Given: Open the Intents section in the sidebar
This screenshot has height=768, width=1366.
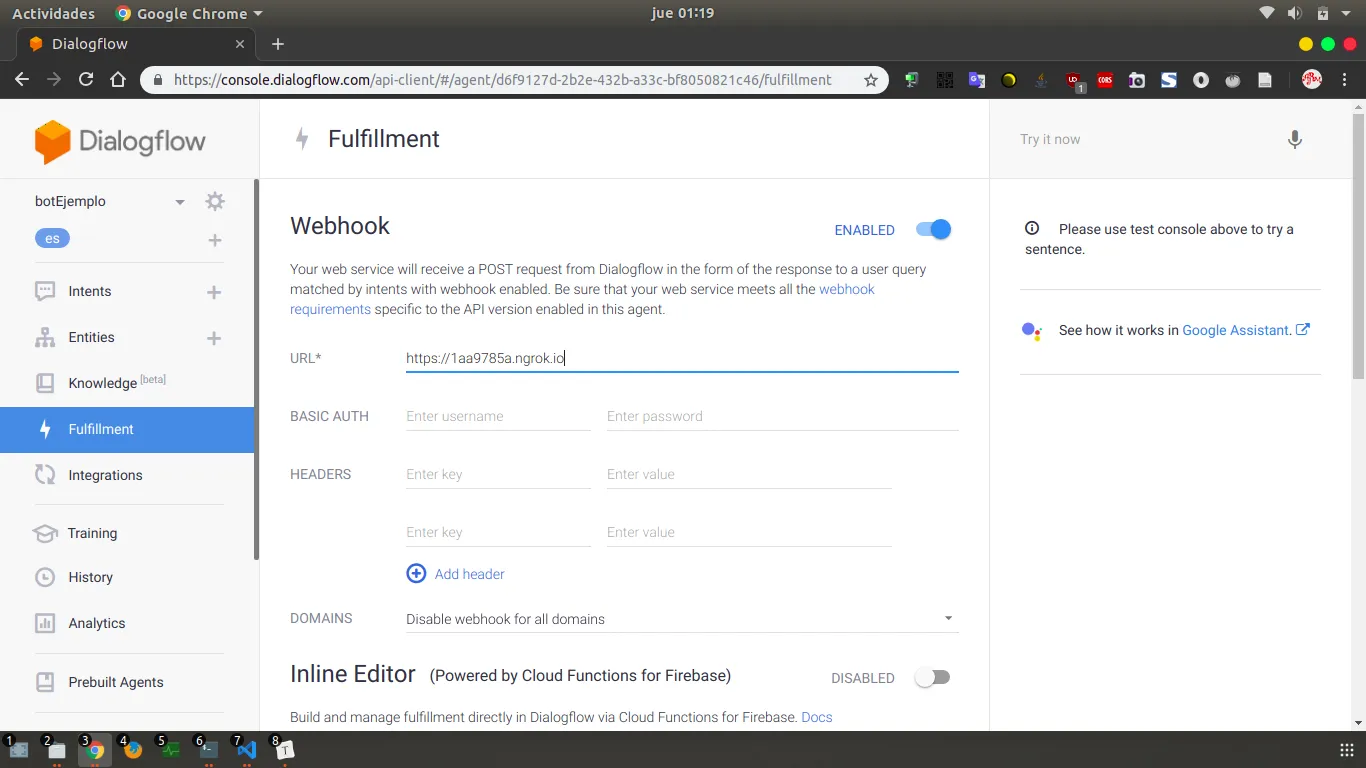Looking at the screenshot, I should click(x=90, y=291).
